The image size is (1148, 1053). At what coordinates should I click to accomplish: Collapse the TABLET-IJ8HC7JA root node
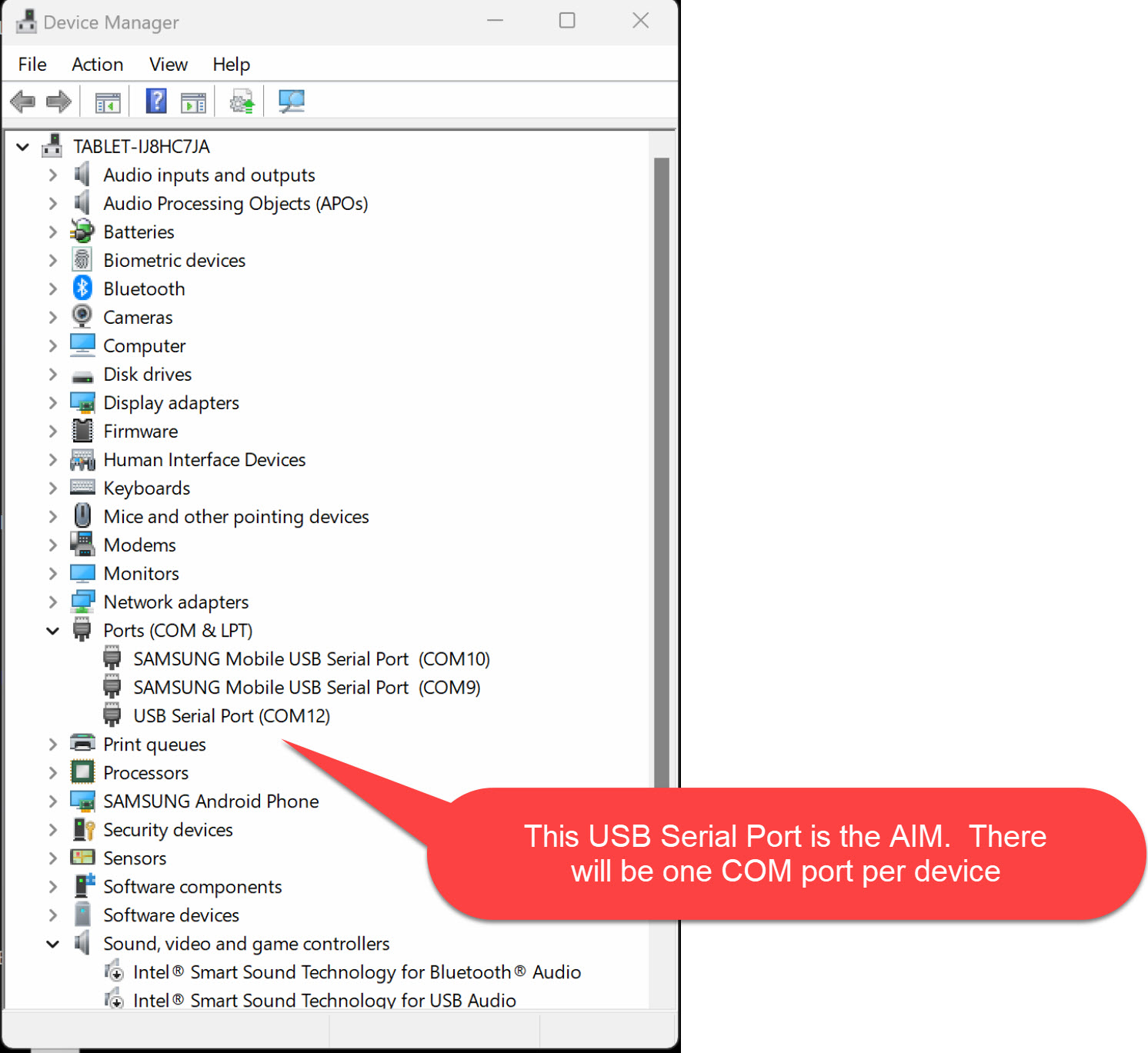pos(23,146)
